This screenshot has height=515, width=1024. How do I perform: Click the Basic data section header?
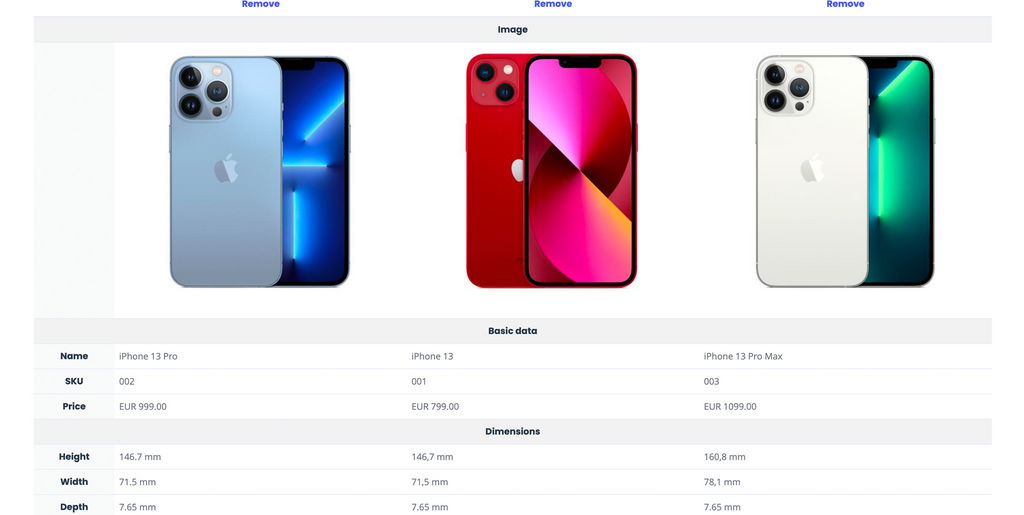click(513, 331)
